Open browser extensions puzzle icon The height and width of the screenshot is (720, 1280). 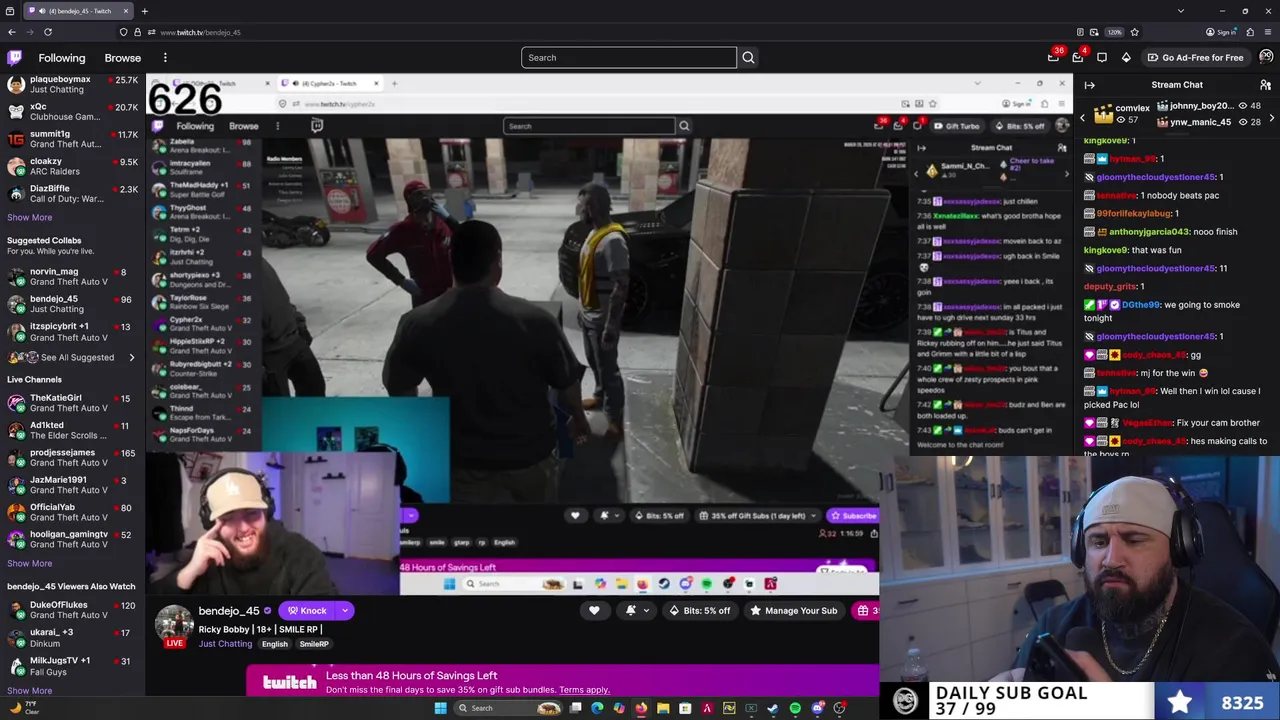coord(1250,32)
